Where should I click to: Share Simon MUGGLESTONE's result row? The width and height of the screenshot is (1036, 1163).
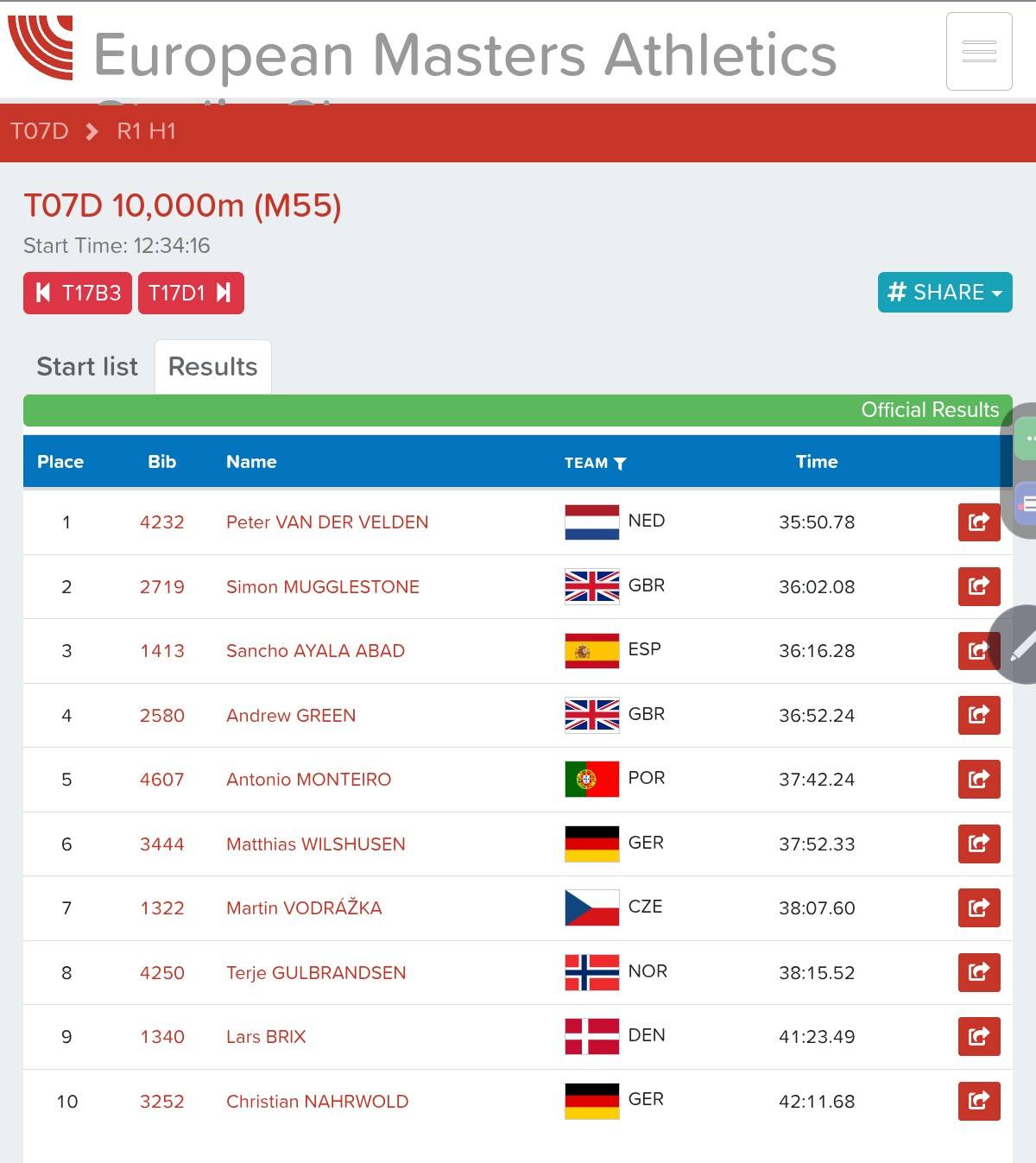(978, 587)
